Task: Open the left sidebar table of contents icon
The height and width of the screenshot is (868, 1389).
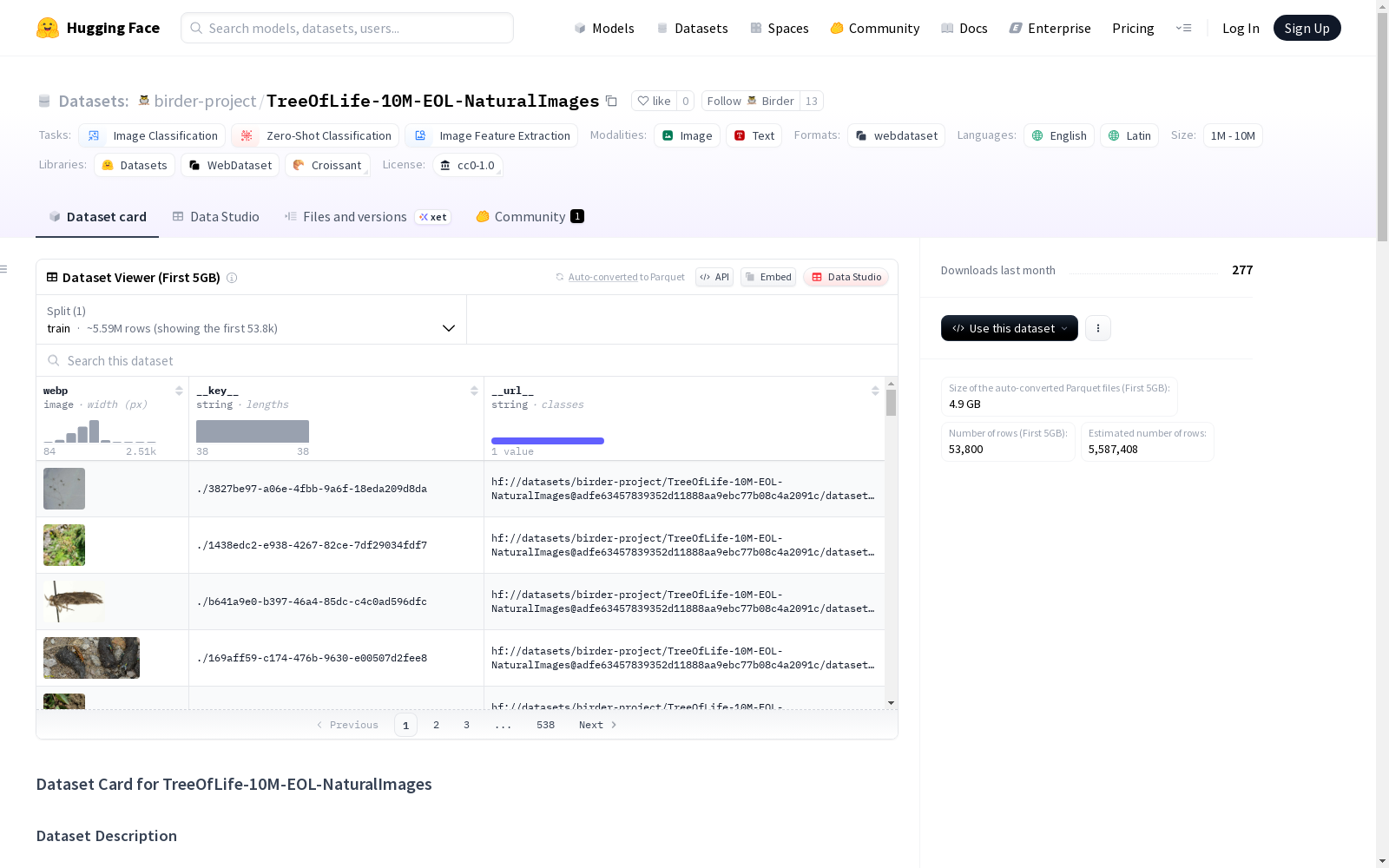Action: point(4,269)
